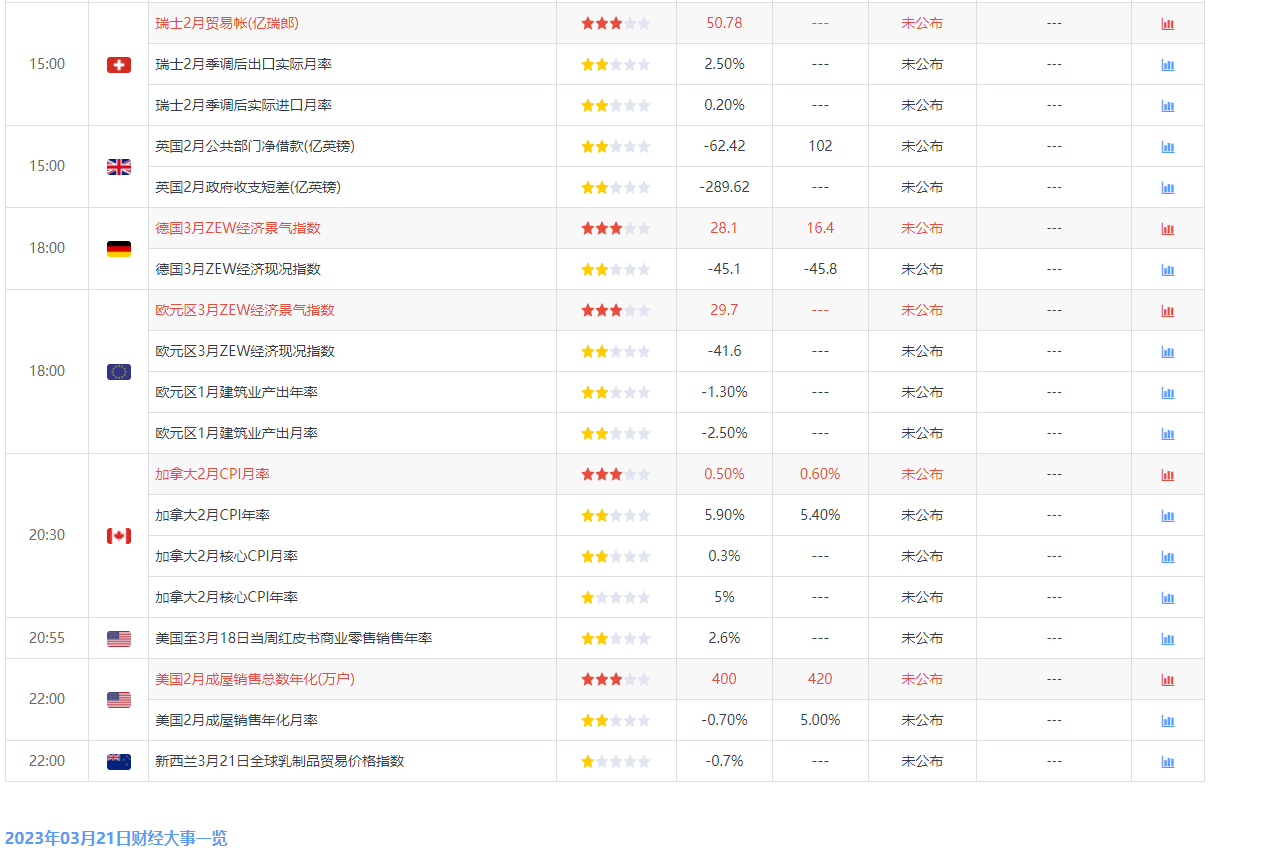Open 2023年03月21日财经大事一览 heading link
Screen dimensions: 1279x855
(116, 838)
